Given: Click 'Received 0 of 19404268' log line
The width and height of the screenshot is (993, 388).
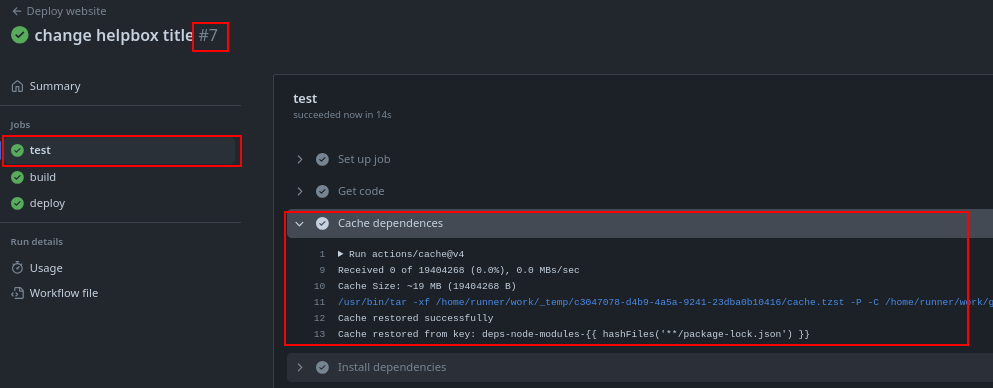Looking at the screenshot, I should (459, 270).
